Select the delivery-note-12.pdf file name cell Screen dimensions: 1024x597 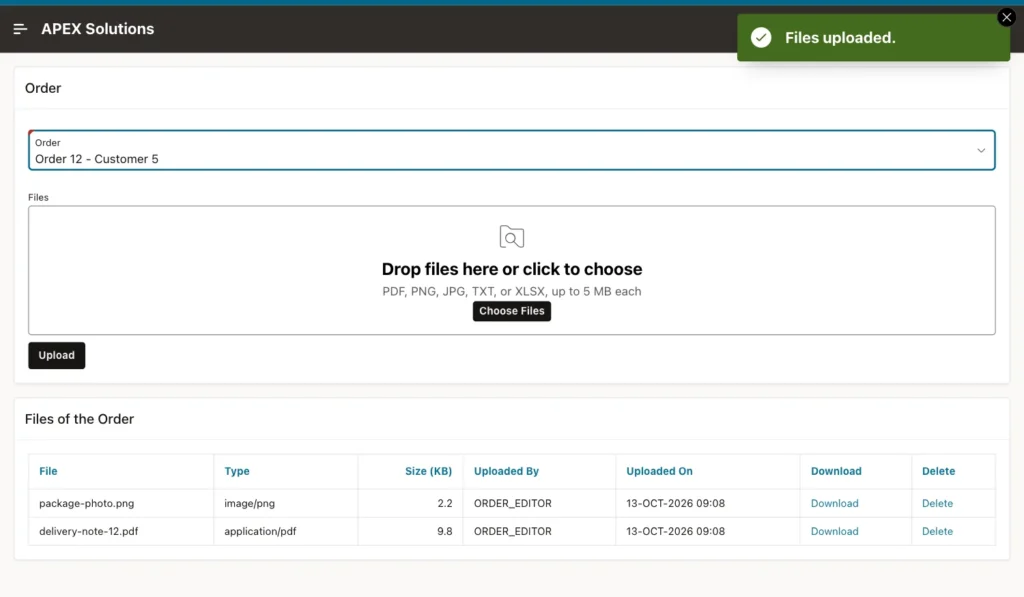[89, 532]
